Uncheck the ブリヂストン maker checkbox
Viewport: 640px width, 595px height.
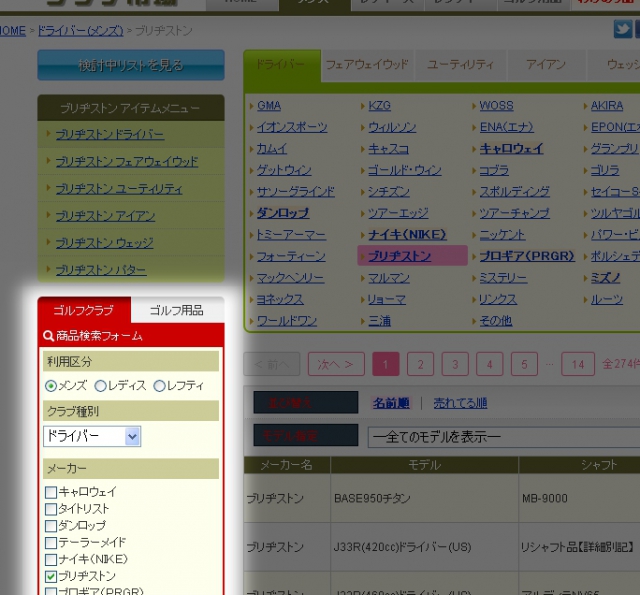51,577
